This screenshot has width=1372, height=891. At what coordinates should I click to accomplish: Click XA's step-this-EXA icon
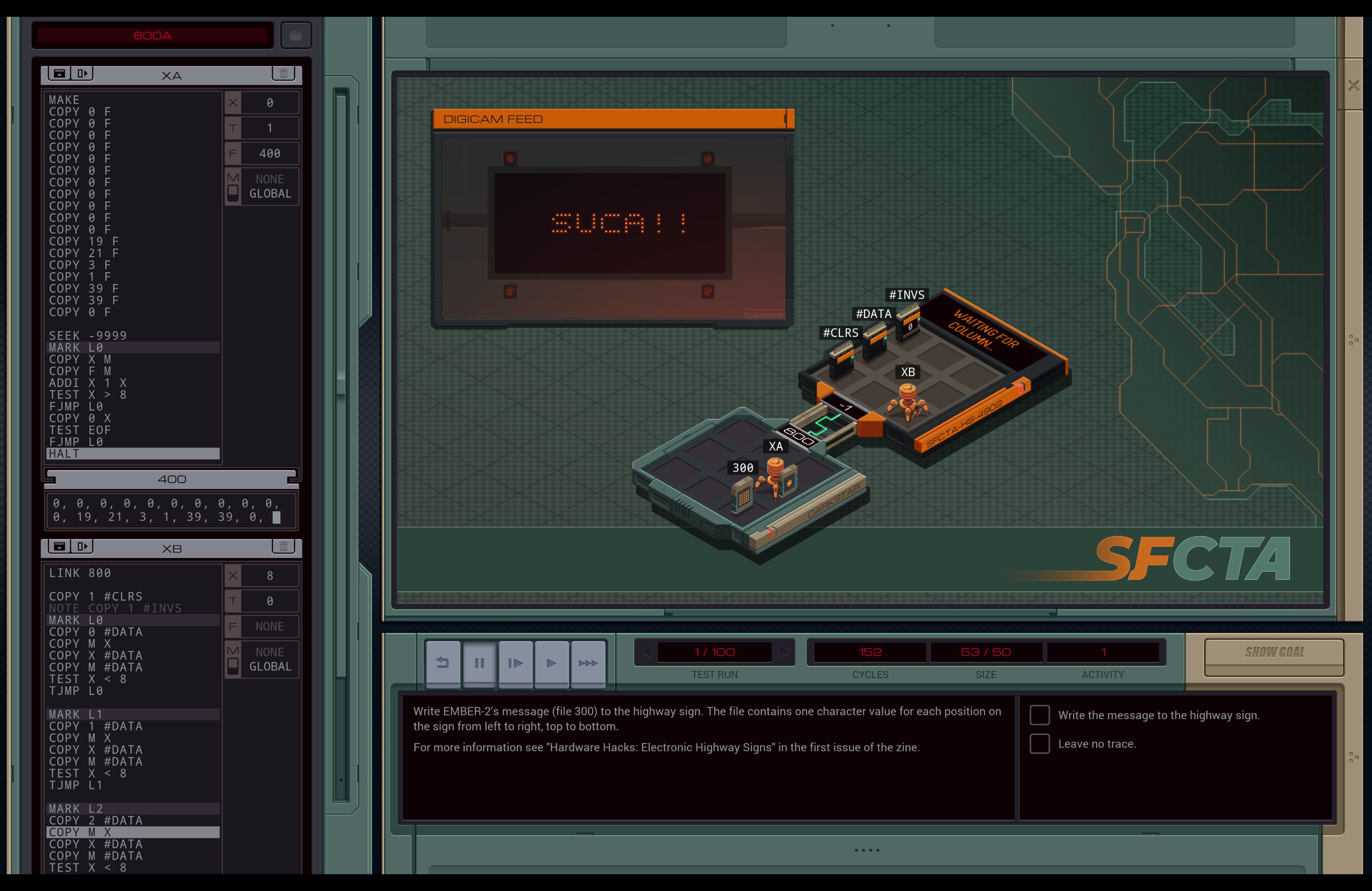pyautogui.click(x=83, y=73)
